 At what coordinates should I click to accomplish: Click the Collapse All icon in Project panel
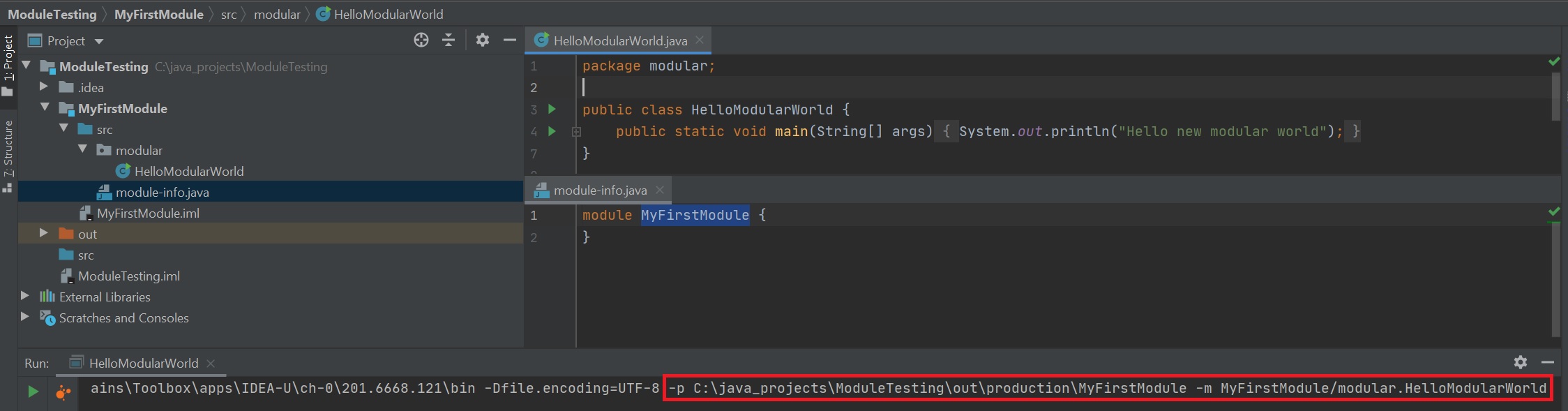[448, 40]
